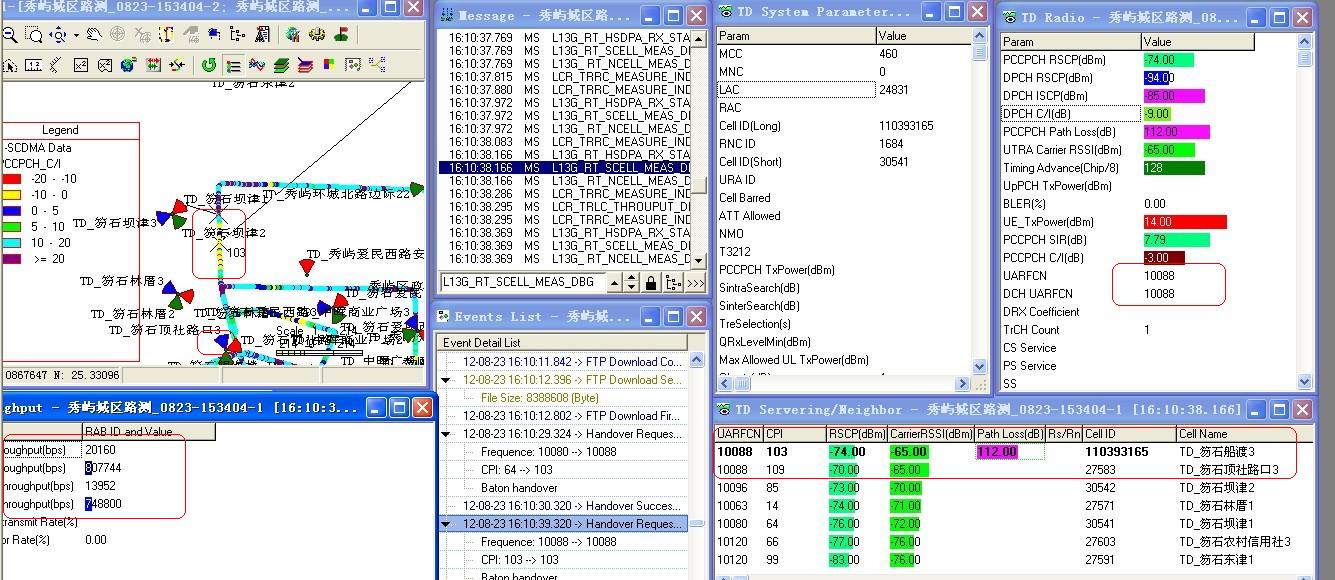Select the zoom rectangle tool
This screenshot has width=1335, height=580.
[x=34, y=35]
